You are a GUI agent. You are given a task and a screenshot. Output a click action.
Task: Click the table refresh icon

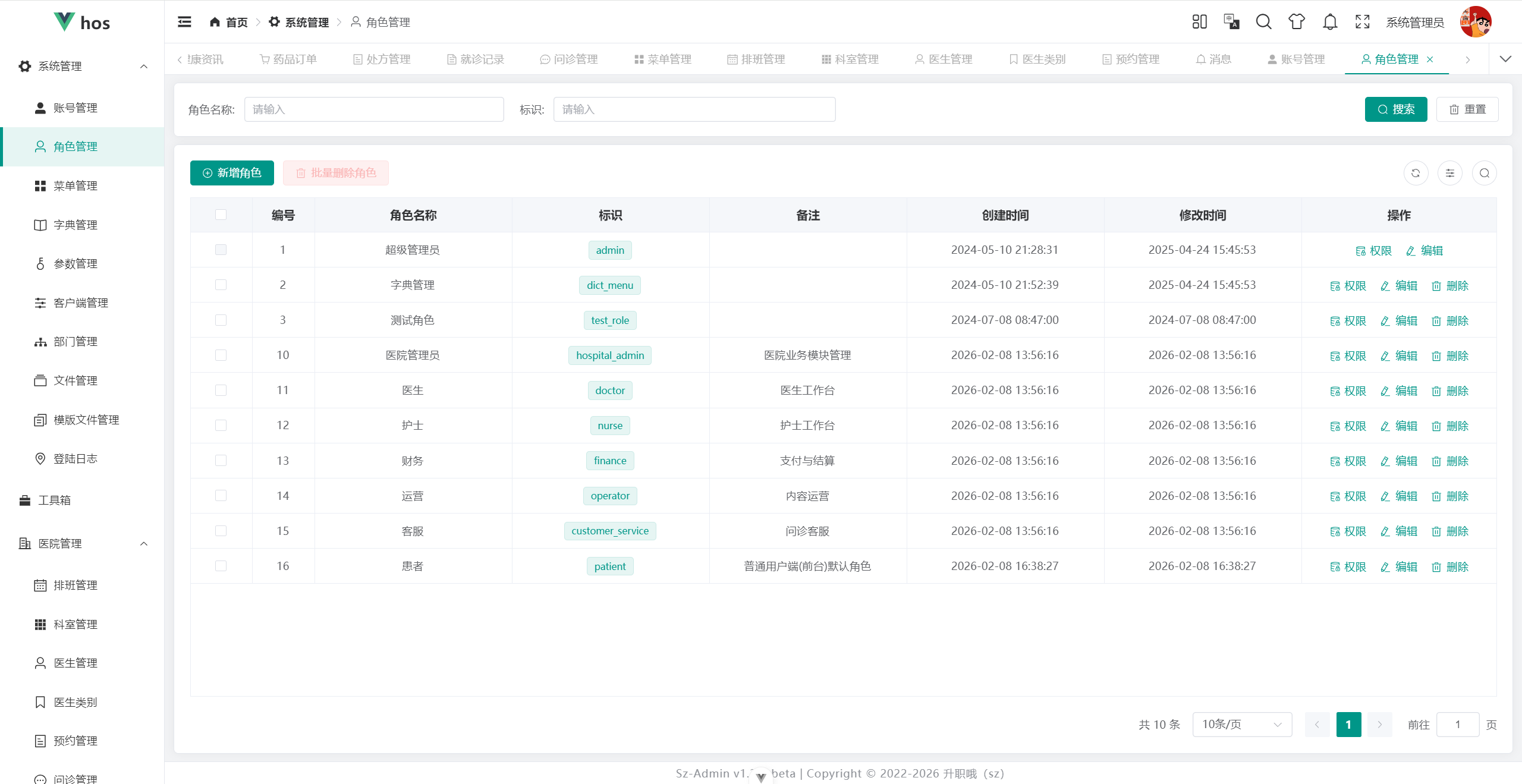pyautogui.click(x=1416, y=173)
